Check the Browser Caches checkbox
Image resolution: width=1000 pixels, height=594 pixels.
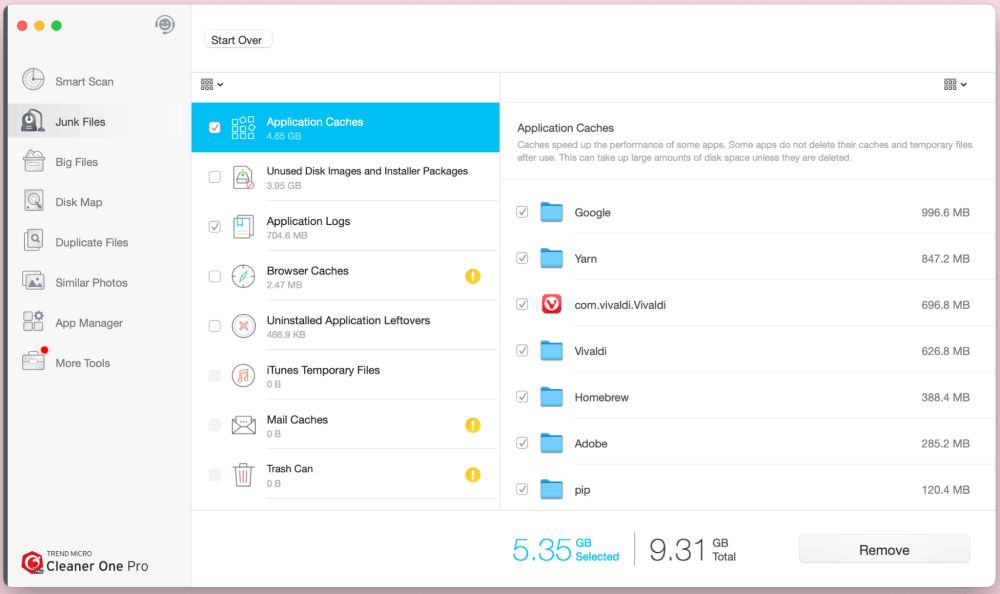tap(215, 276)
